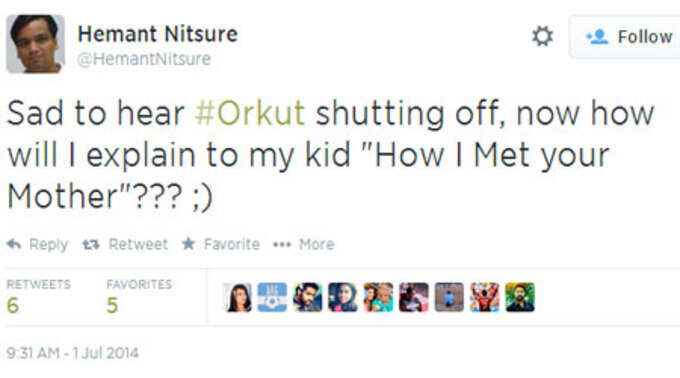Screen dimensions: 680x378
Task: Click the 9:31 AM - 1 Jul 2014 timestamp
Action: click(x=72, y=353)
